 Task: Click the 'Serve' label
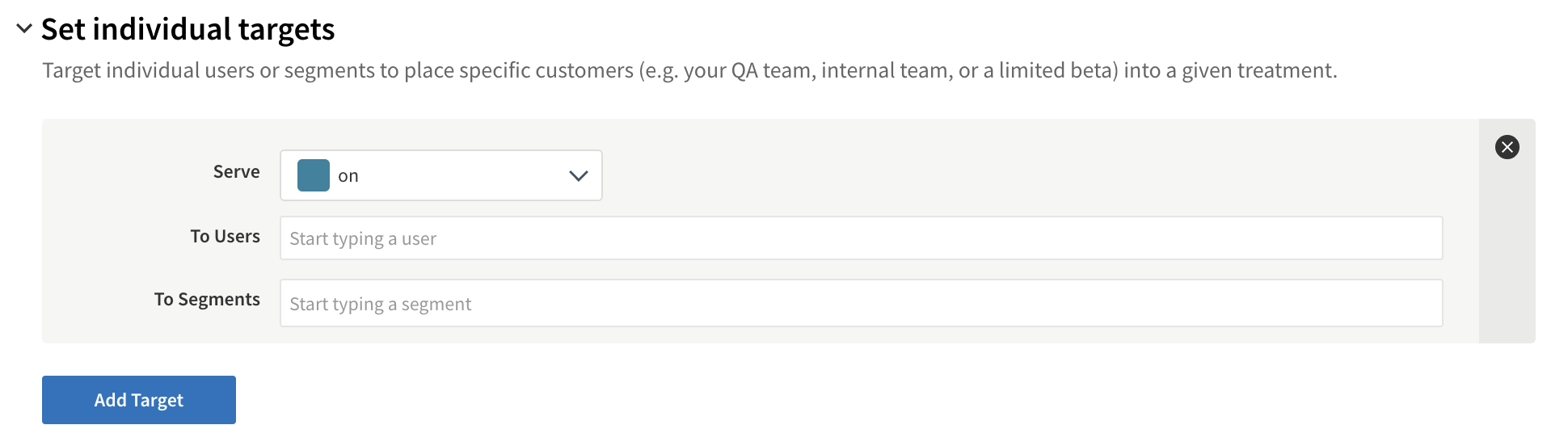236,172
